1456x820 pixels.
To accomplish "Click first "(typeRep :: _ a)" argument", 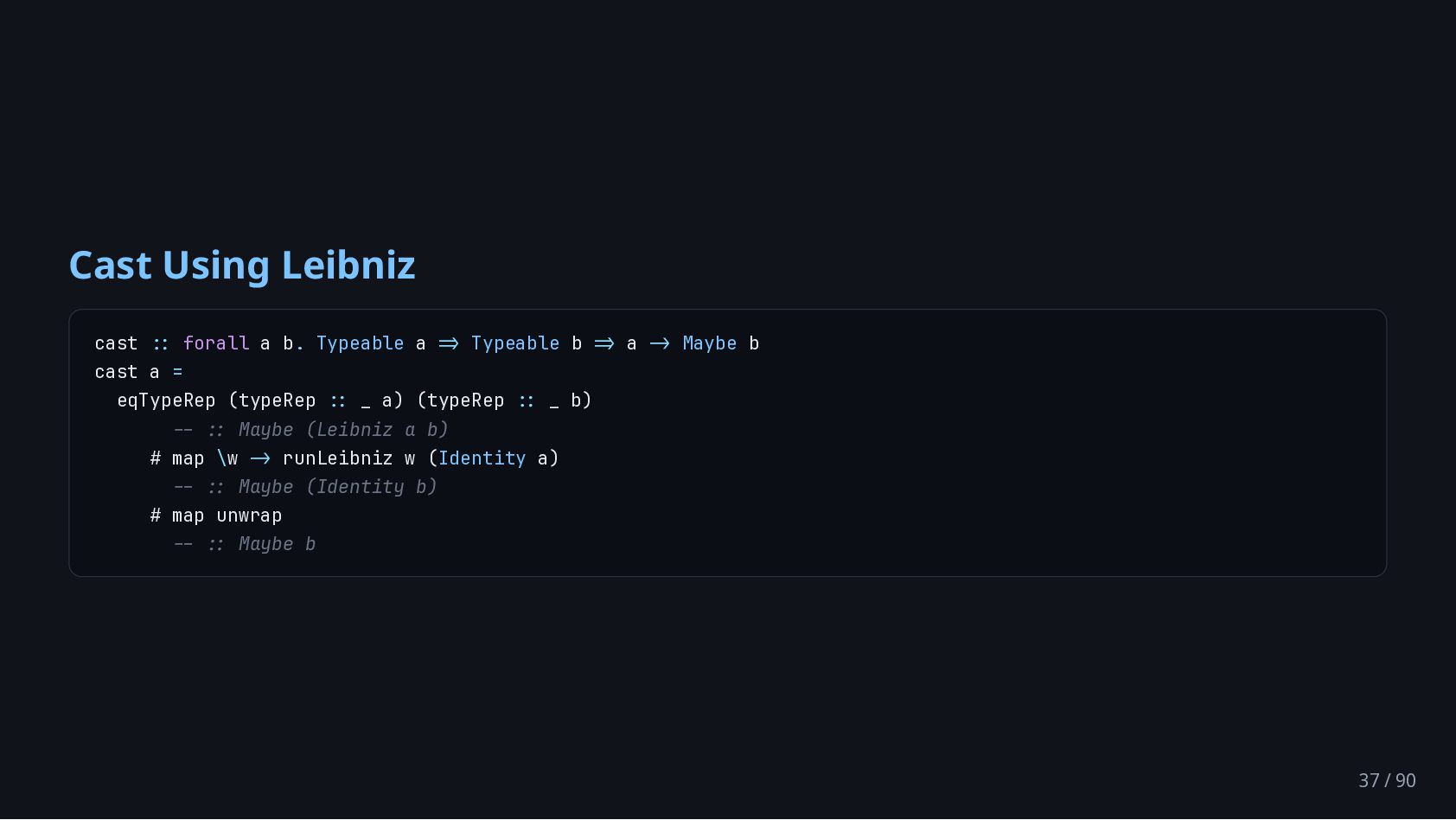I will click(316, 400).
